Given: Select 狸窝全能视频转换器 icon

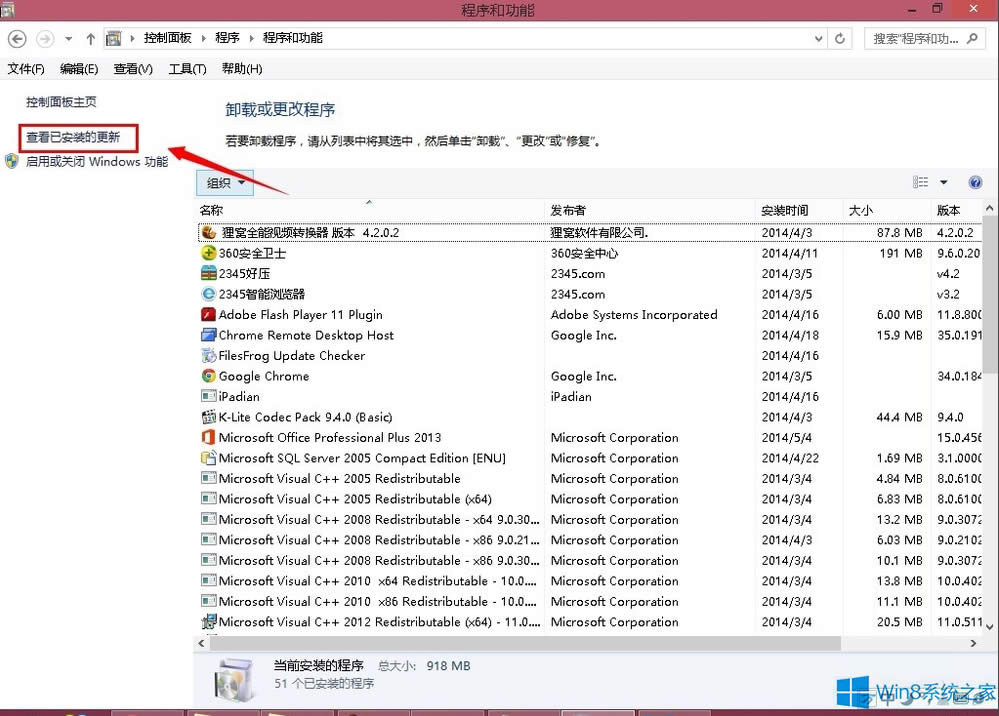Looking at the screenshot, I should 209,233.
